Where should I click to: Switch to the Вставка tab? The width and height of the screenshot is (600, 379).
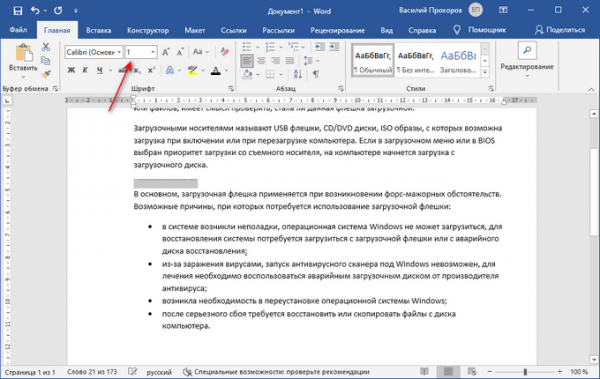tap(98, 30)
